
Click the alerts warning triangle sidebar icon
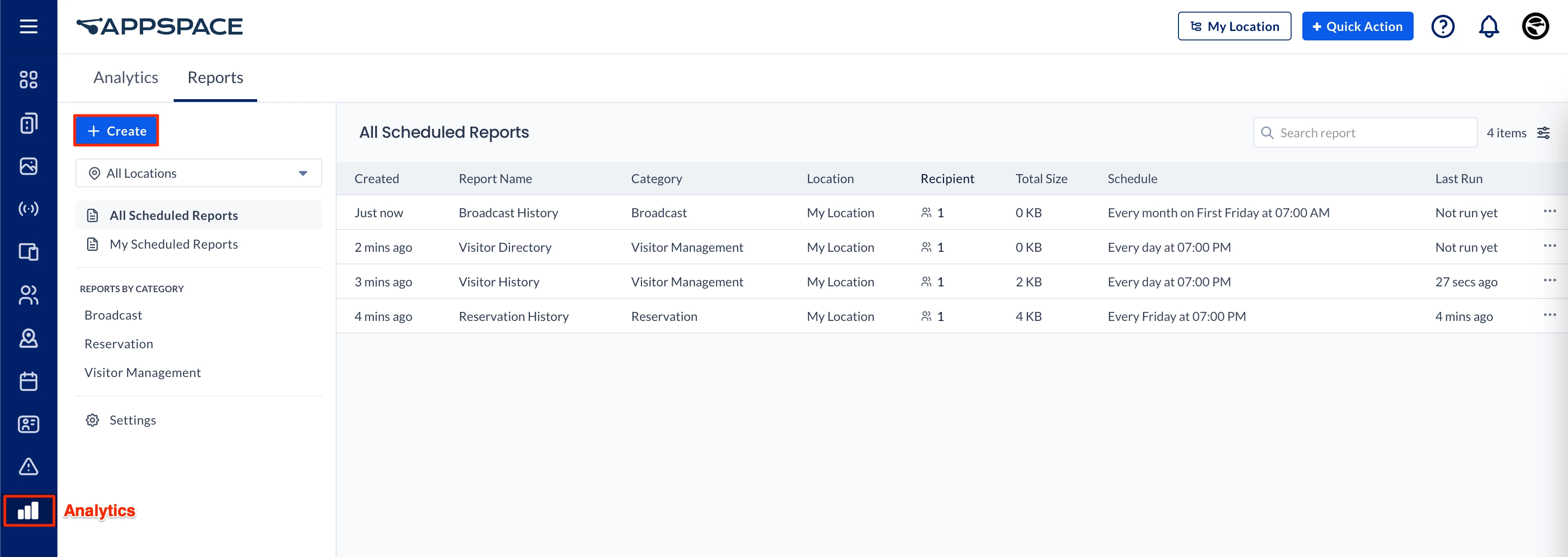[28, 467]
